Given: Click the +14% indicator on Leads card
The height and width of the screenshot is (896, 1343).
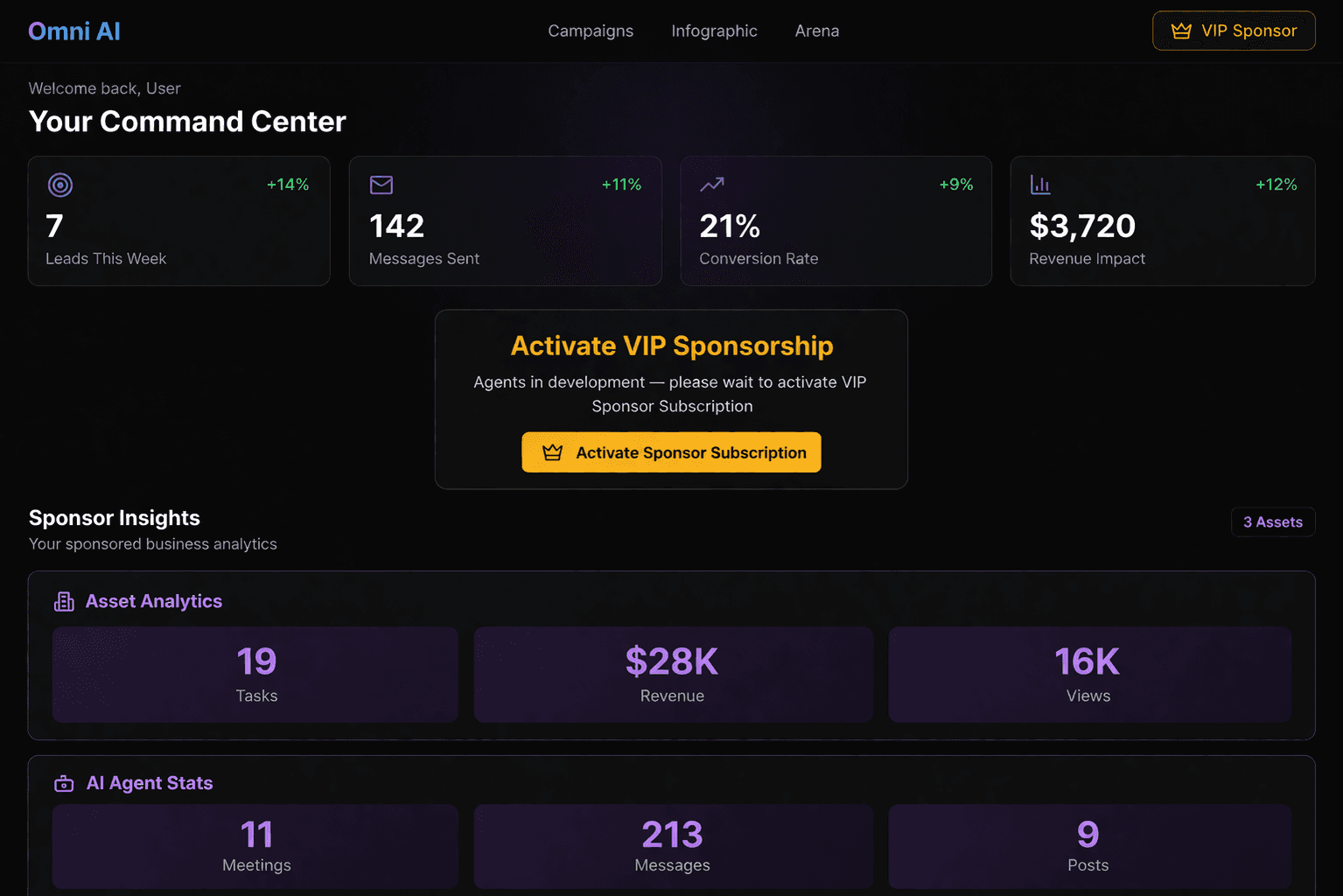Looking at the screenshot, I should [288, 185].
